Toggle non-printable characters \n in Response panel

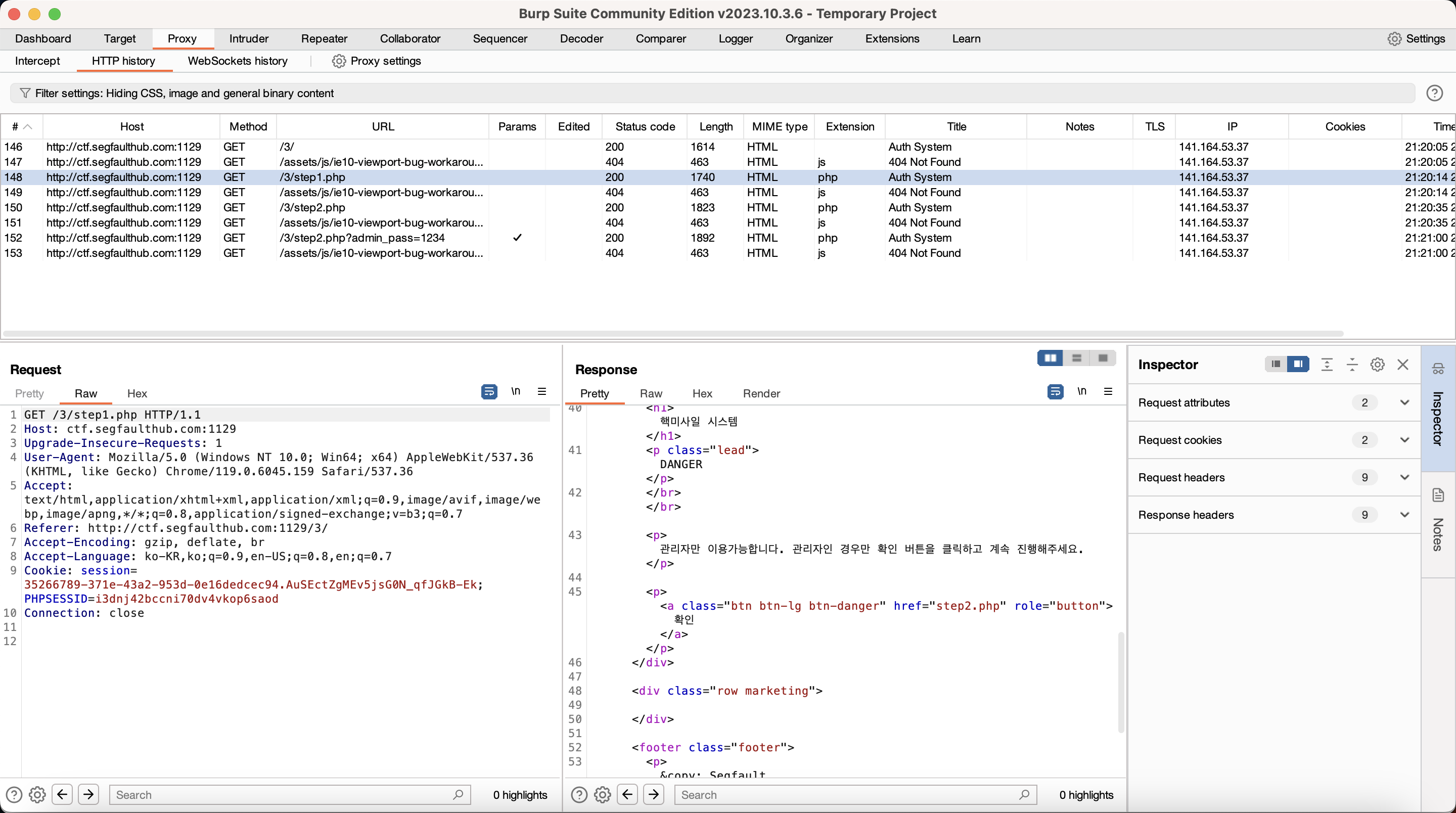[x=1081, y=391]
